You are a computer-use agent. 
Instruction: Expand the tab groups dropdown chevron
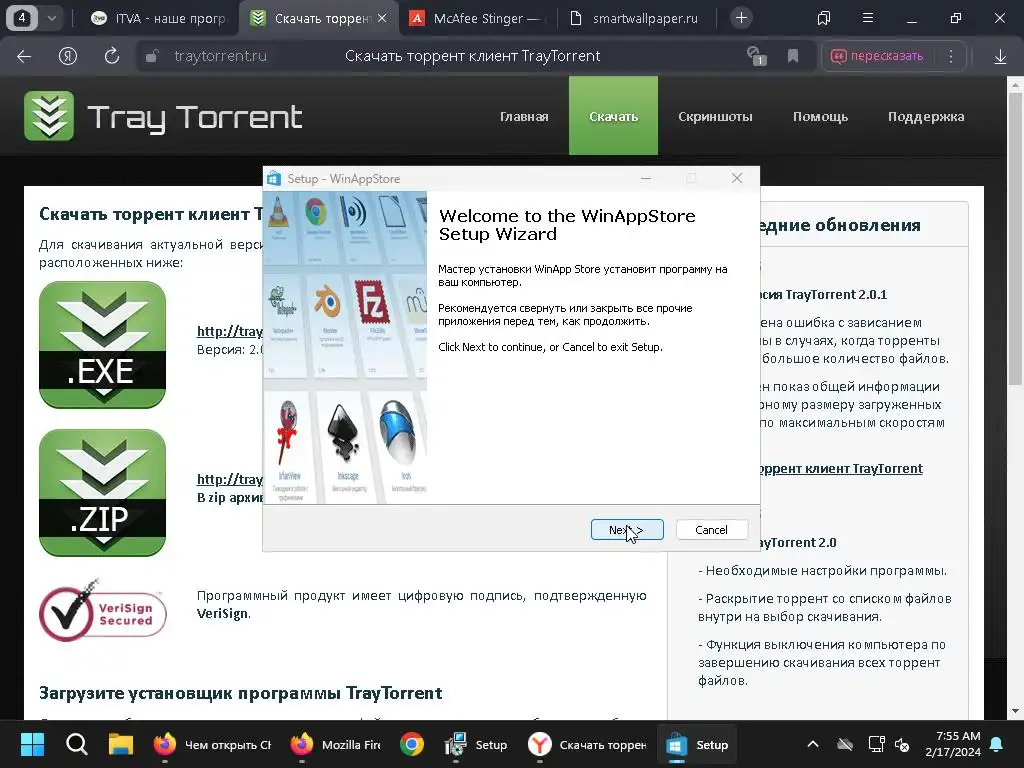tap(52, 18)
